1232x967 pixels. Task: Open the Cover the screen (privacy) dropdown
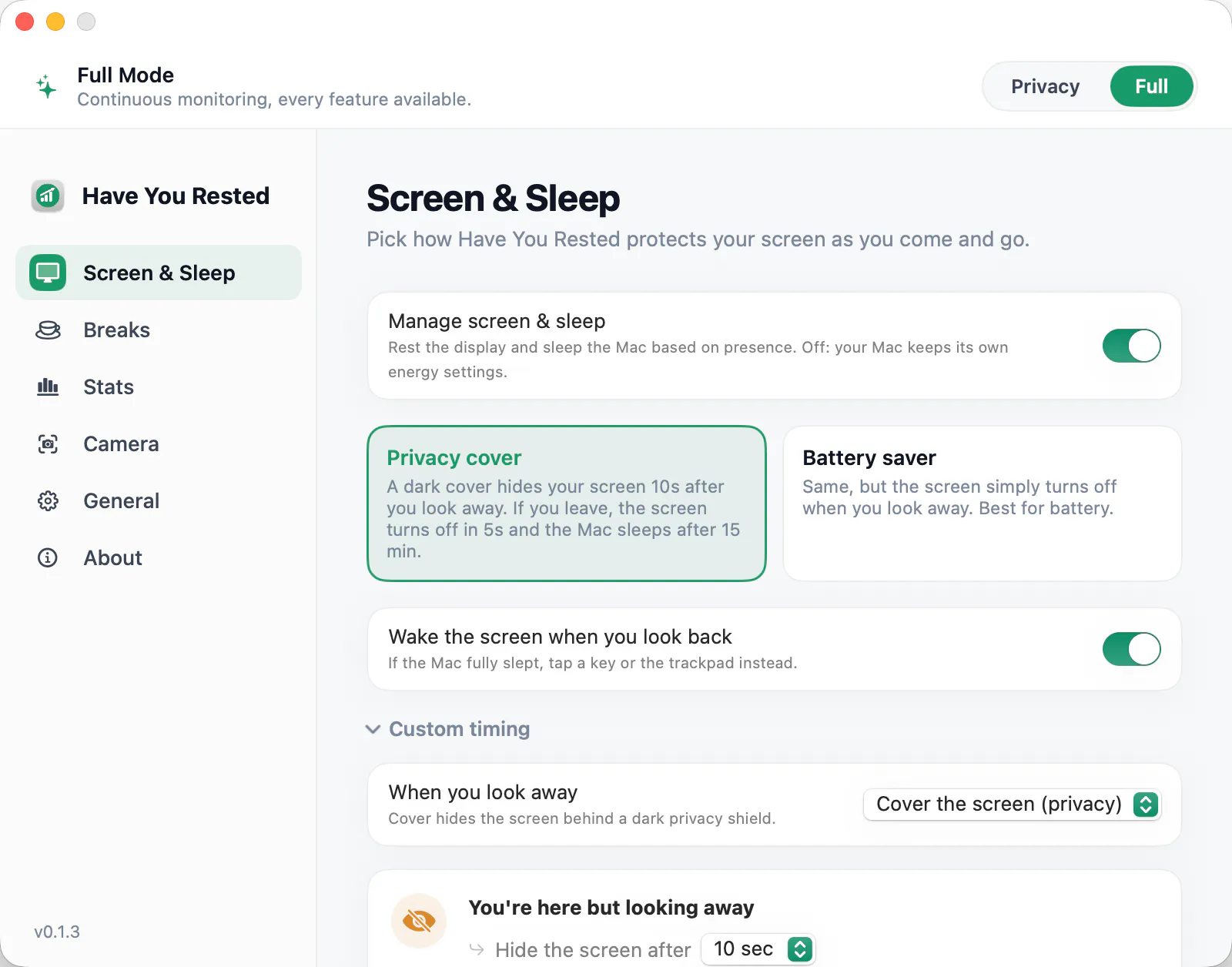(1012, 805)
